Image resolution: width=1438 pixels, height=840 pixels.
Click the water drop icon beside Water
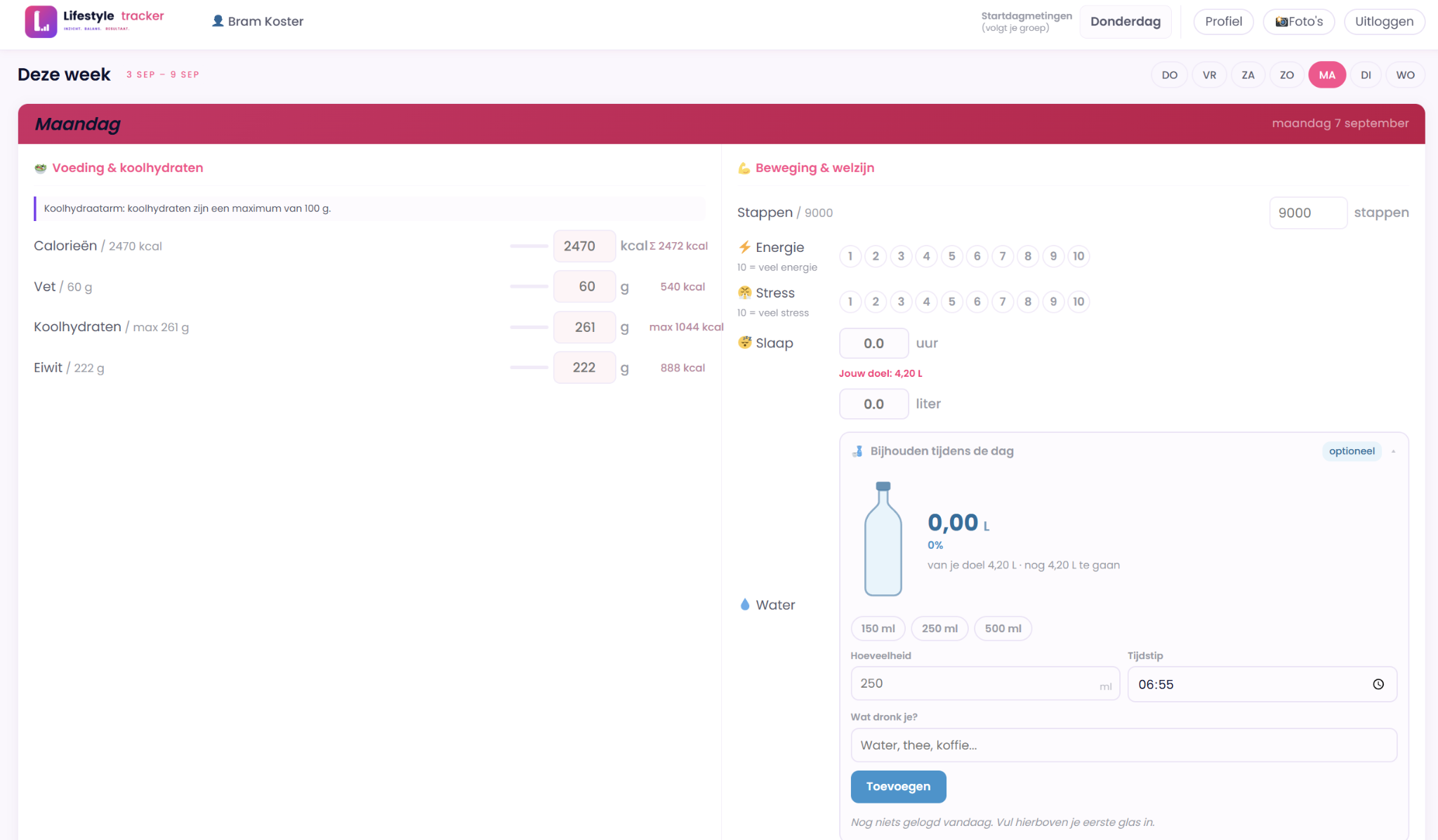[x=744, y=604]
